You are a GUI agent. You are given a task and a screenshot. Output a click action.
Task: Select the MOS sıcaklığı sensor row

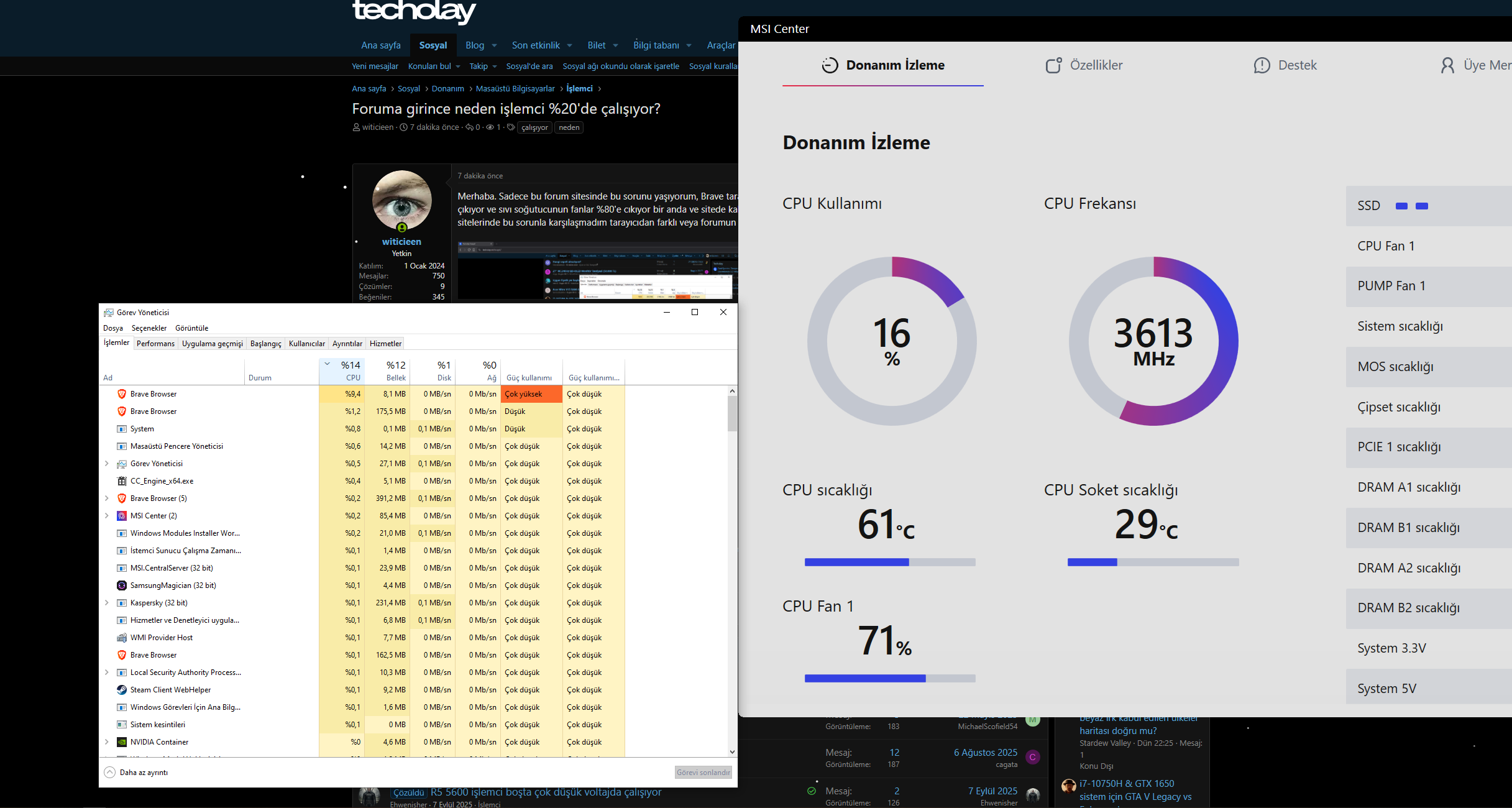click(1429, 367)
